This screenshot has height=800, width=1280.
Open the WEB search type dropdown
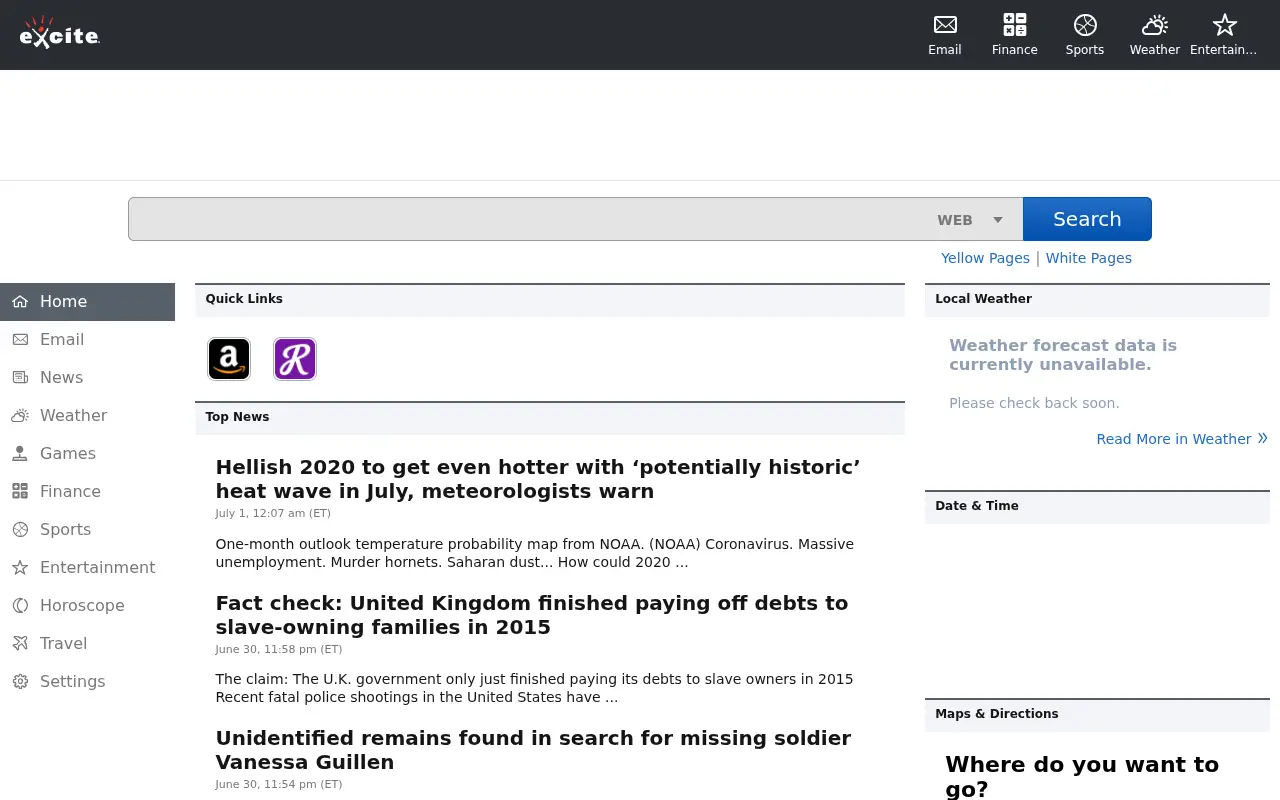970,220
